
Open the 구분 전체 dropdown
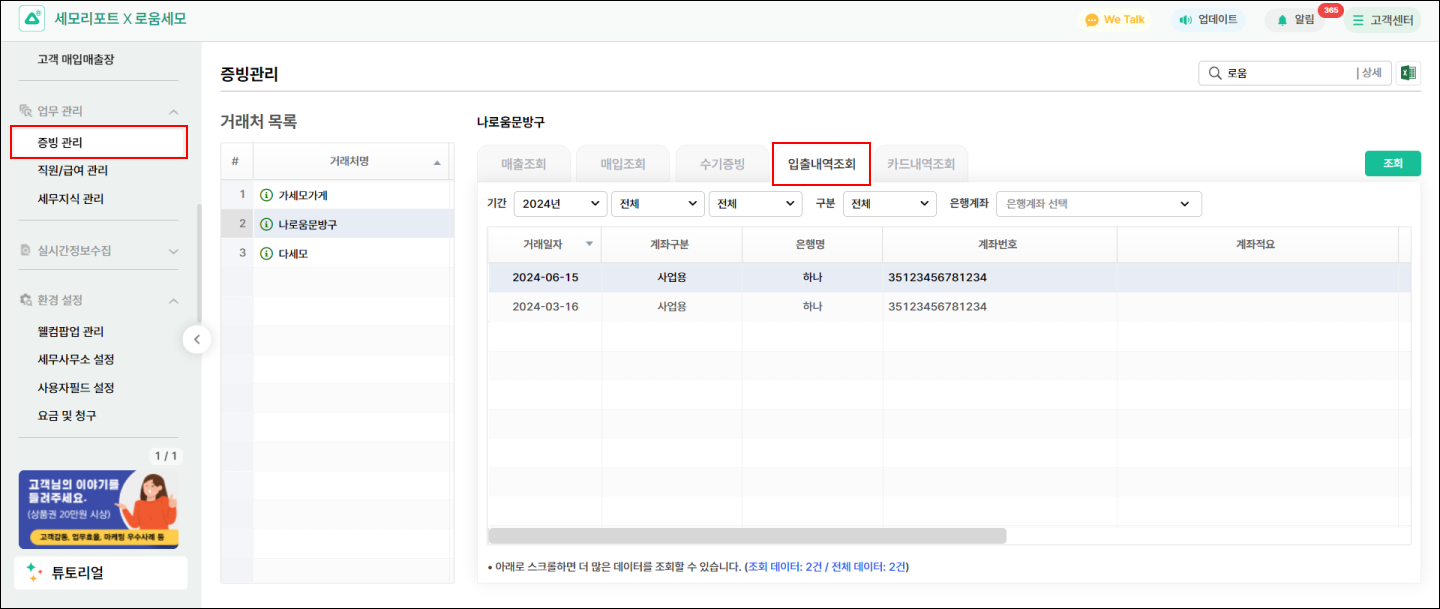coord(889,204)
